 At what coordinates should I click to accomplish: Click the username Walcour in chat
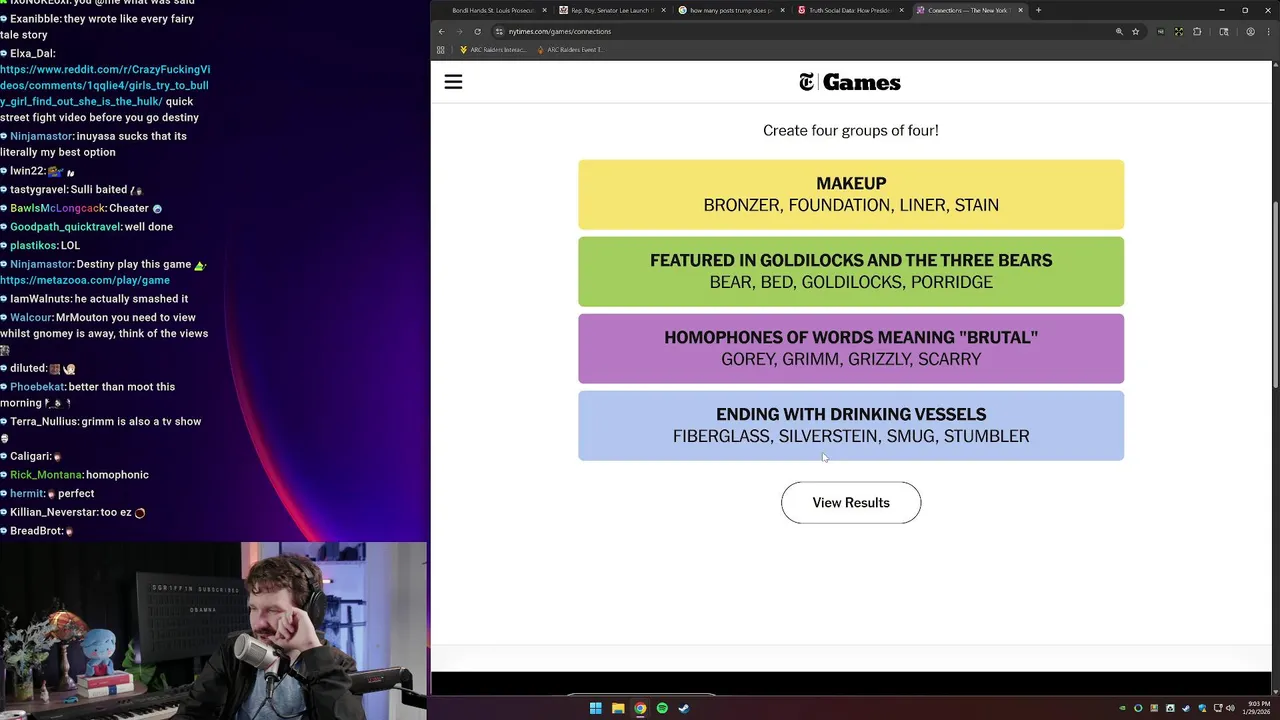(x=31, y=318)
